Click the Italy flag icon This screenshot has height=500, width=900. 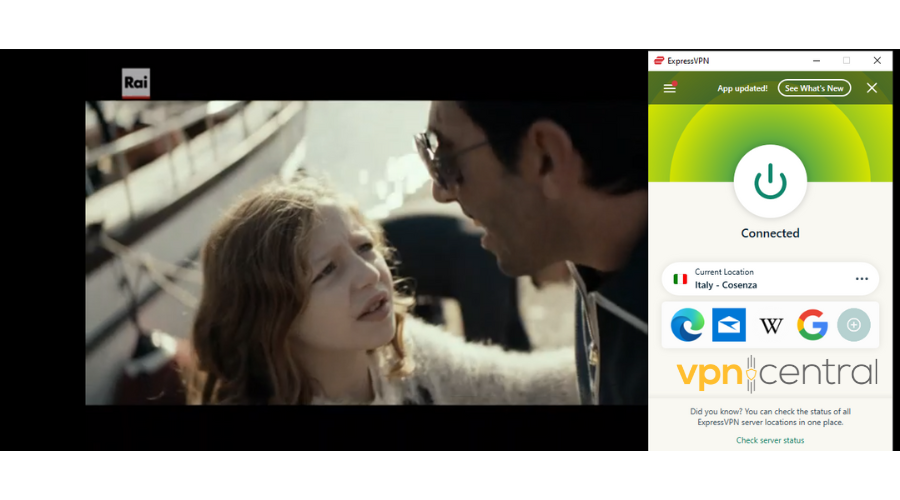click(x=680, y=279)
